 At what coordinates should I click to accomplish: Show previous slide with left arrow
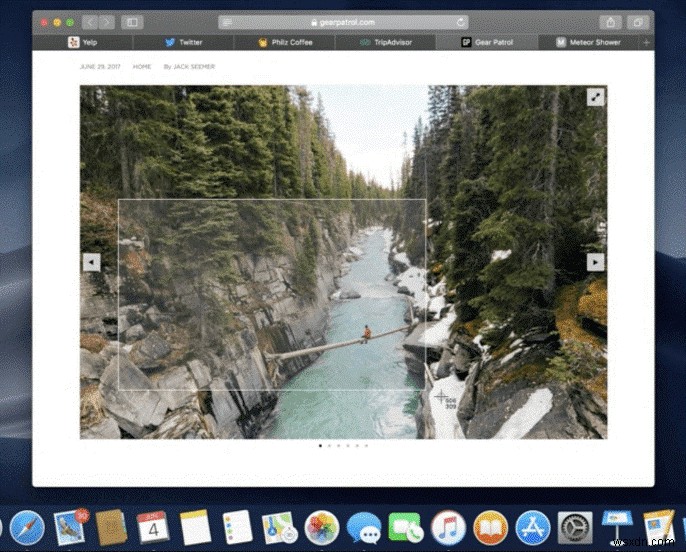coord(91,262)
